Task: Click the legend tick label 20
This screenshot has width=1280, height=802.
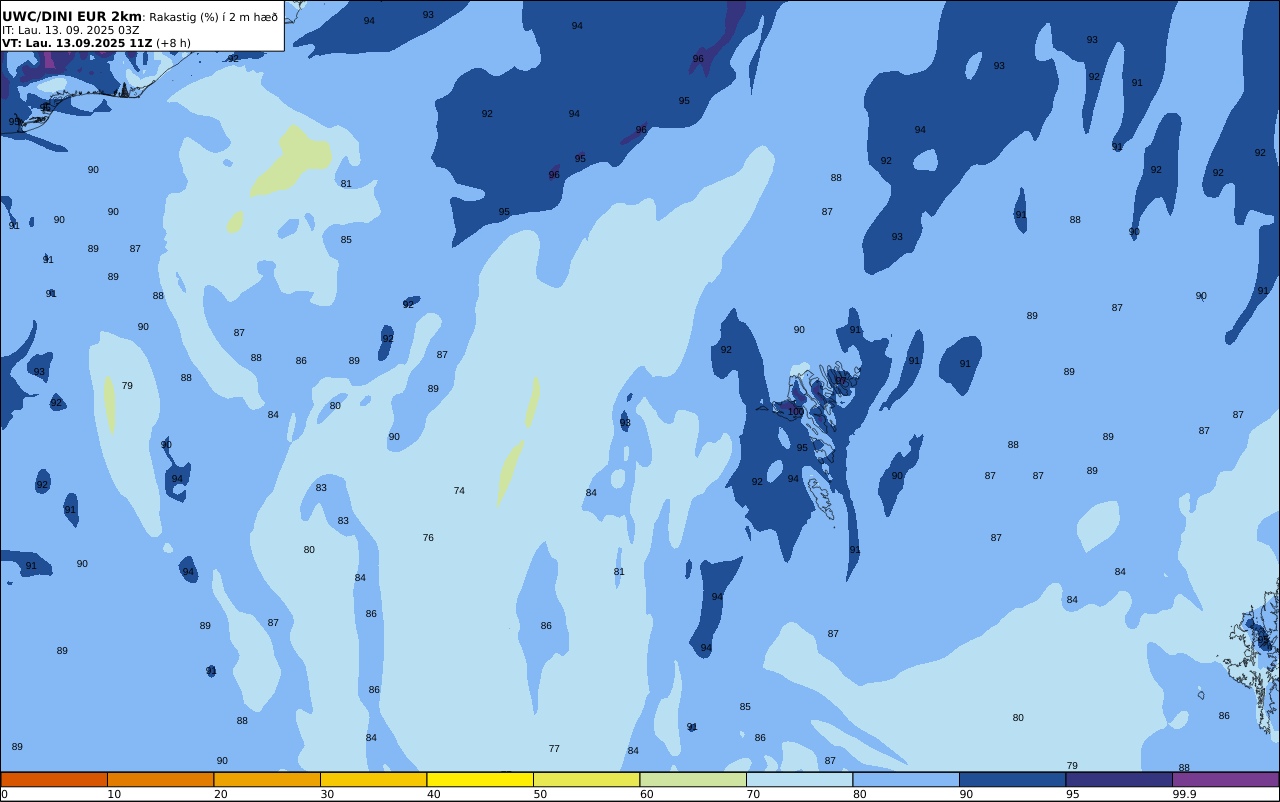Action: pyautogui.click(x=220, y=794)
